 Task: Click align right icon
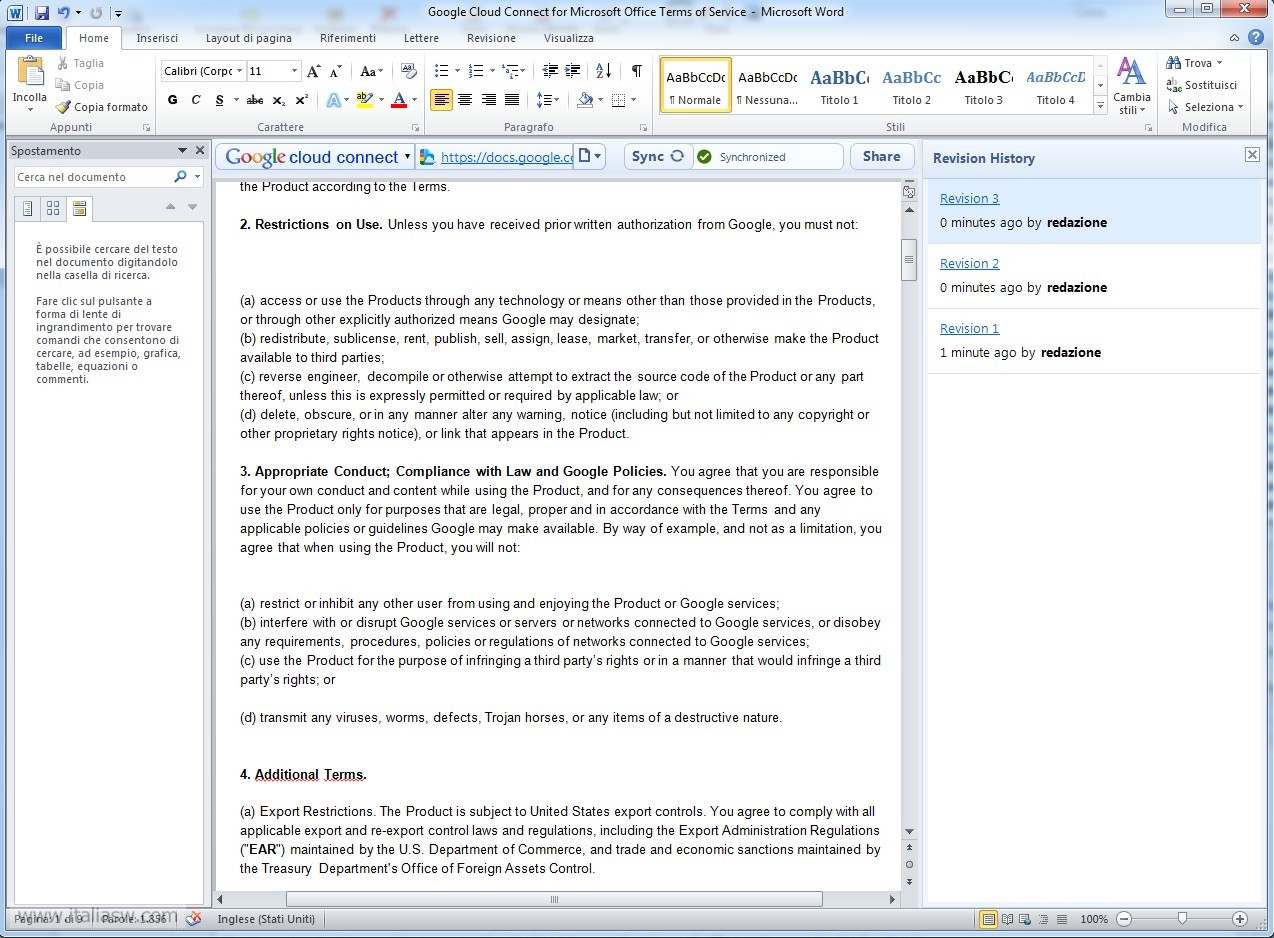point(489,100)
